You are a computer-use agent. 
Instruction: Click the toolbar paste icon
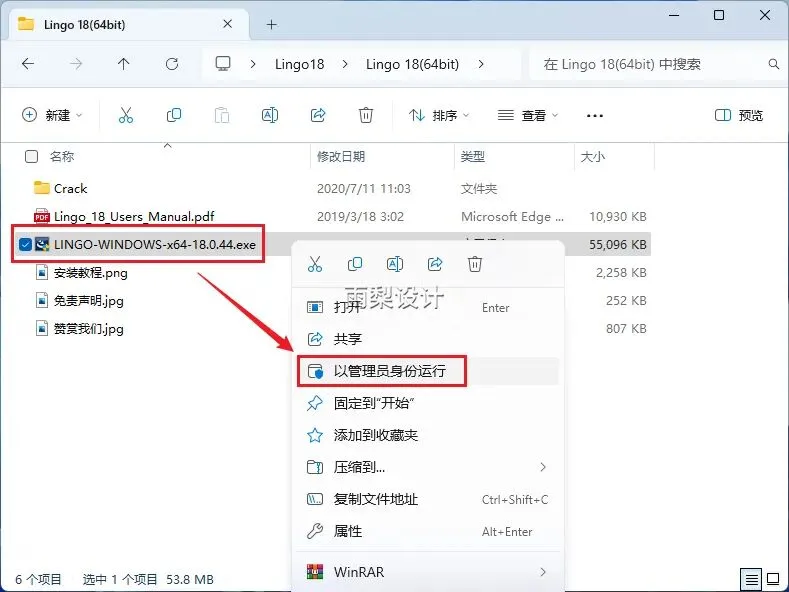click(222, 115)
